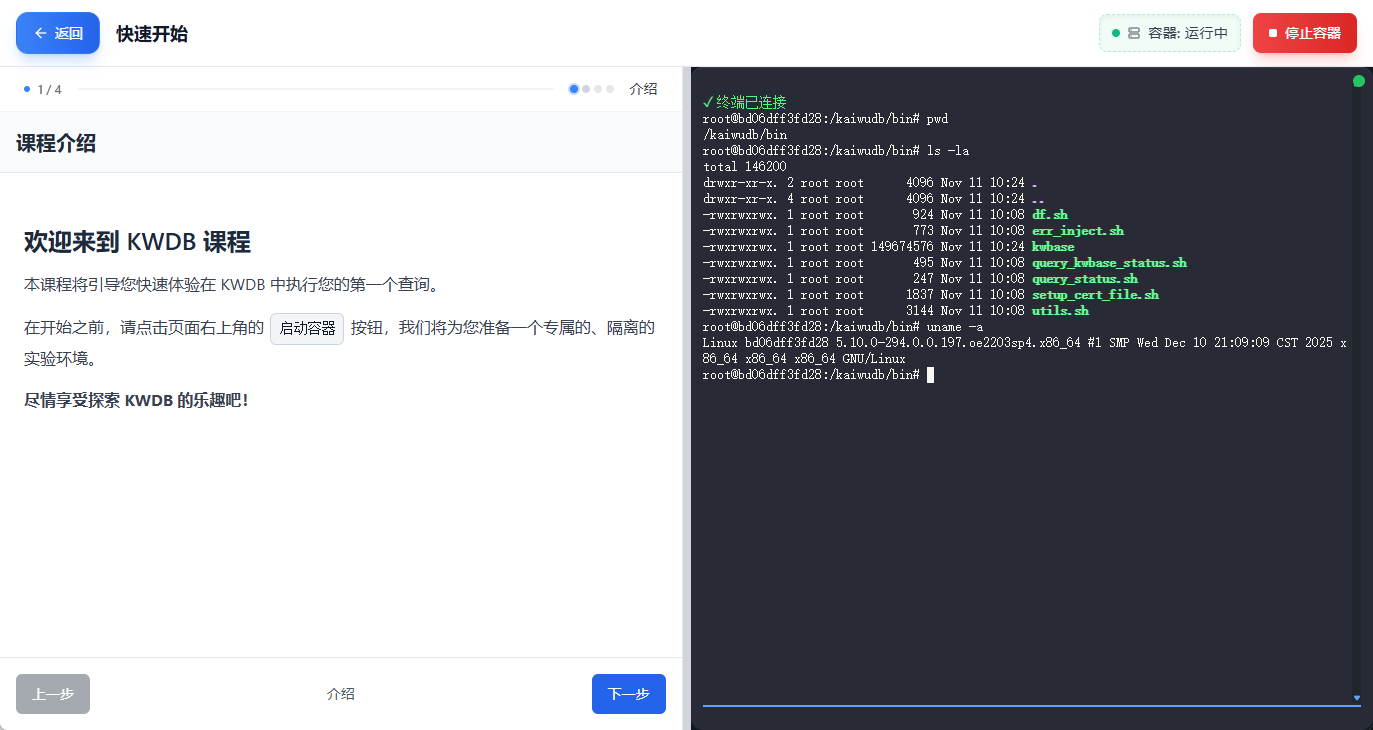This screenshot has height=730, width=1373.
Task: Click the utils.sh file name
Action: (x=1060, y=311)
